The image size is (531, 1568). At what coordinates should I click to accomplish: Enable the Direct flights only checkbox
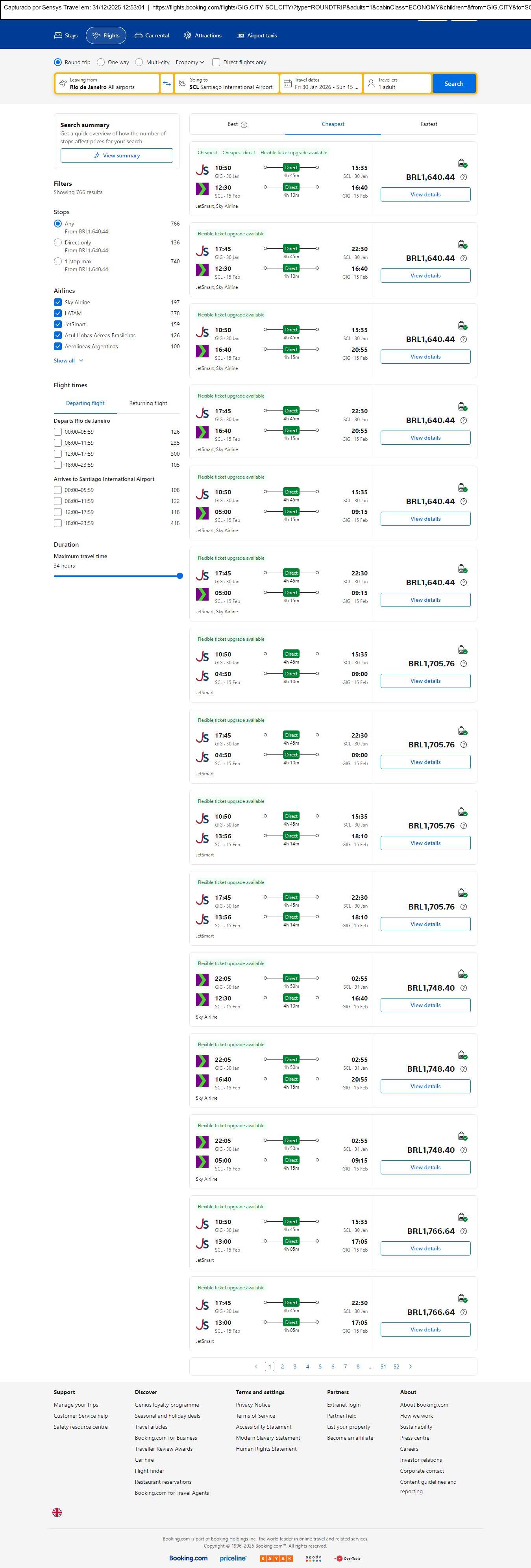216,62
